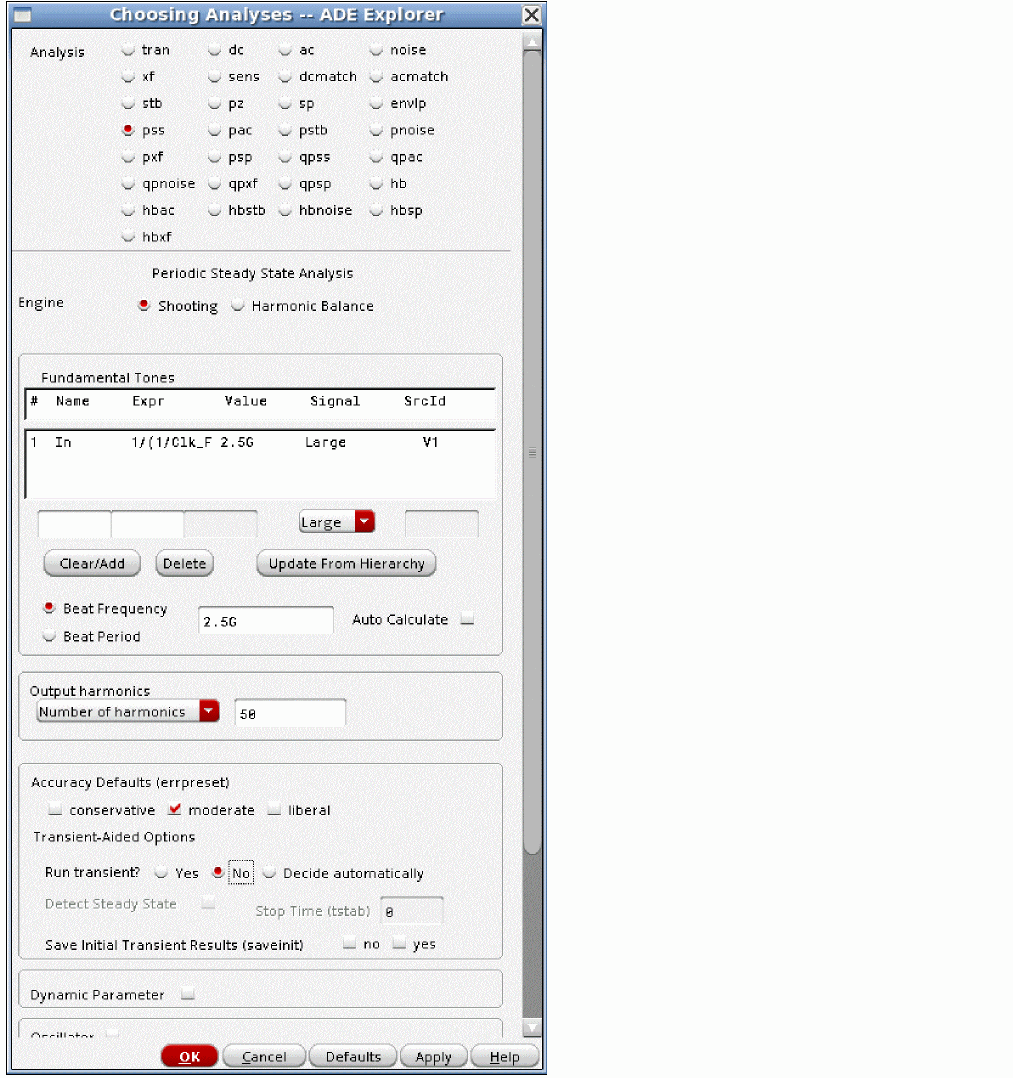Click the red OK button

(189, 1057)
